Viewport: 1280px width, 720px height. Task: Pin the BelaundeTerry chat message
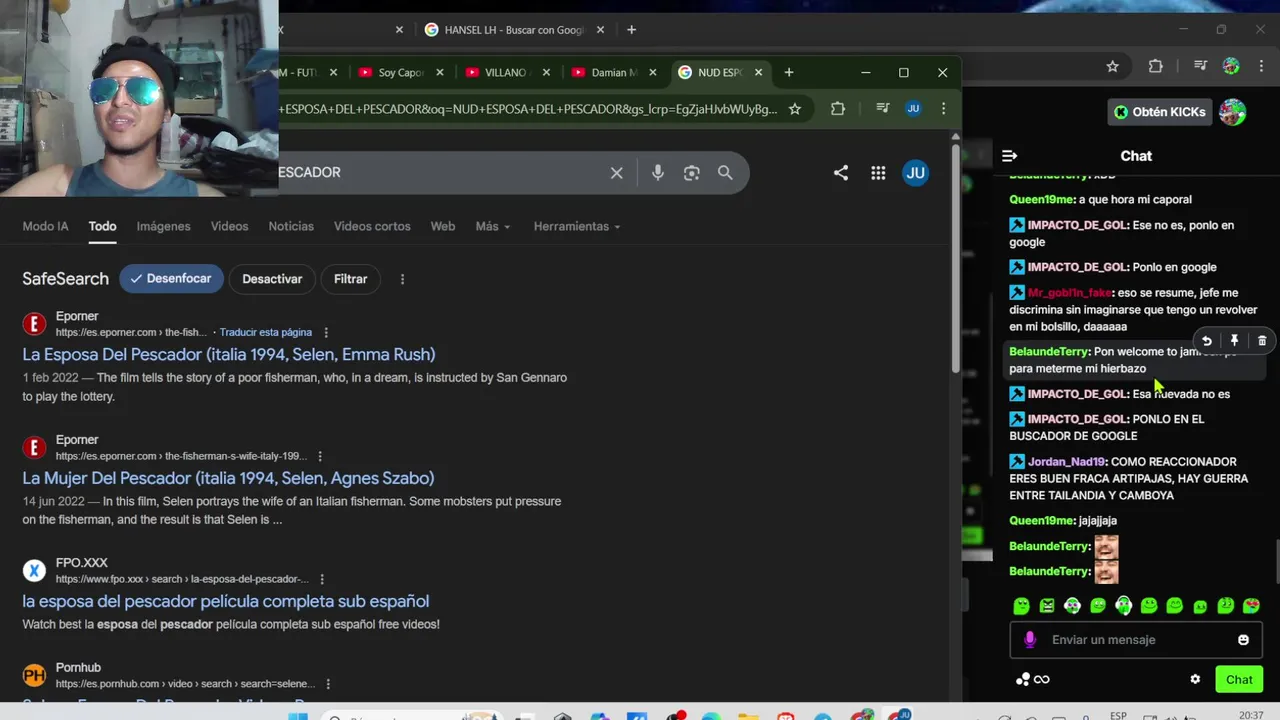(1234, 341)
